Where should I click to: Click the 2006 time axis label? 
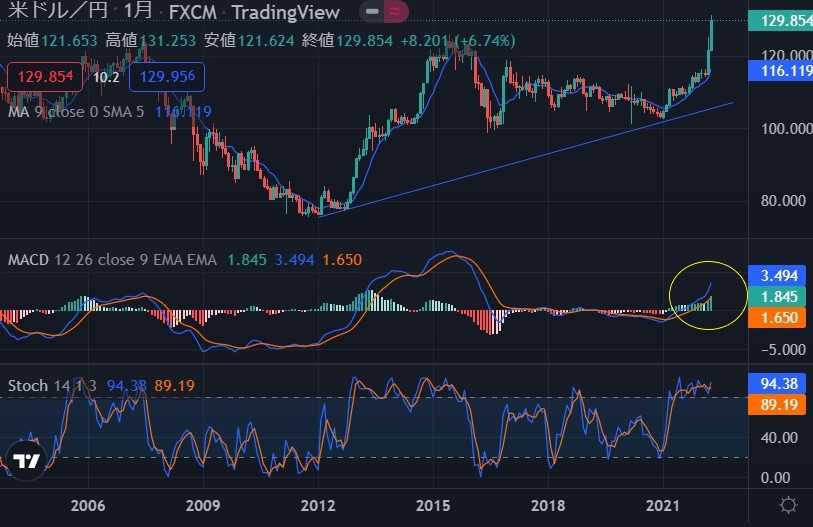(x=88, y=505)
